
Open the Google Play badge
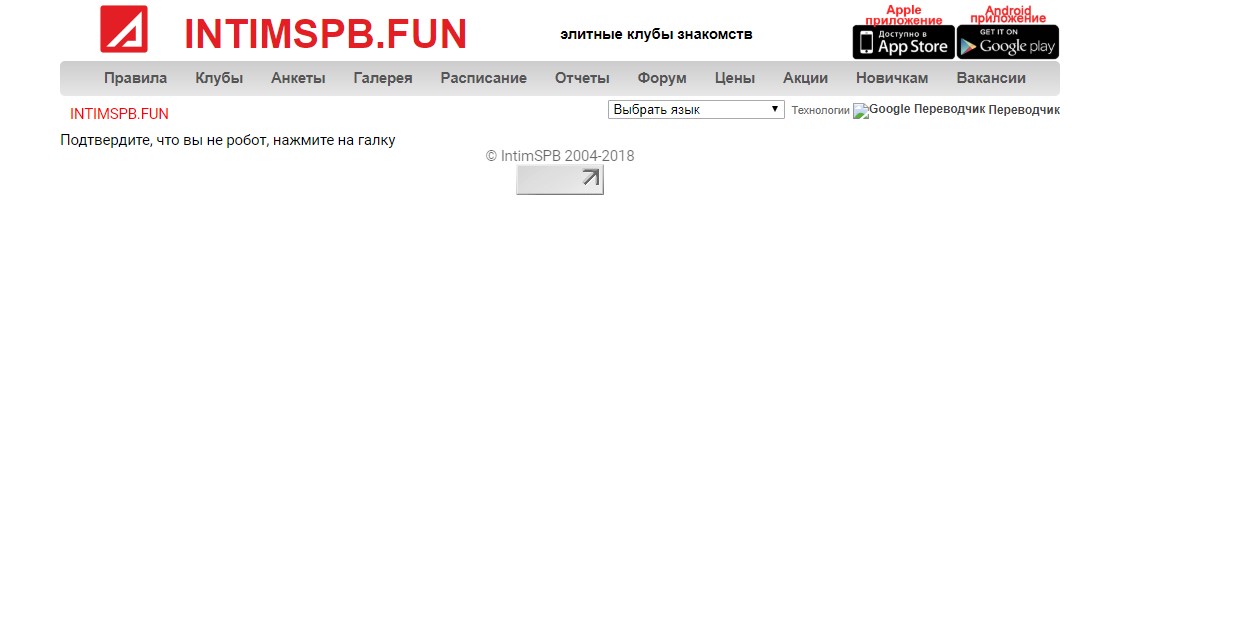pyautogui.click(x=1007, y=42)
